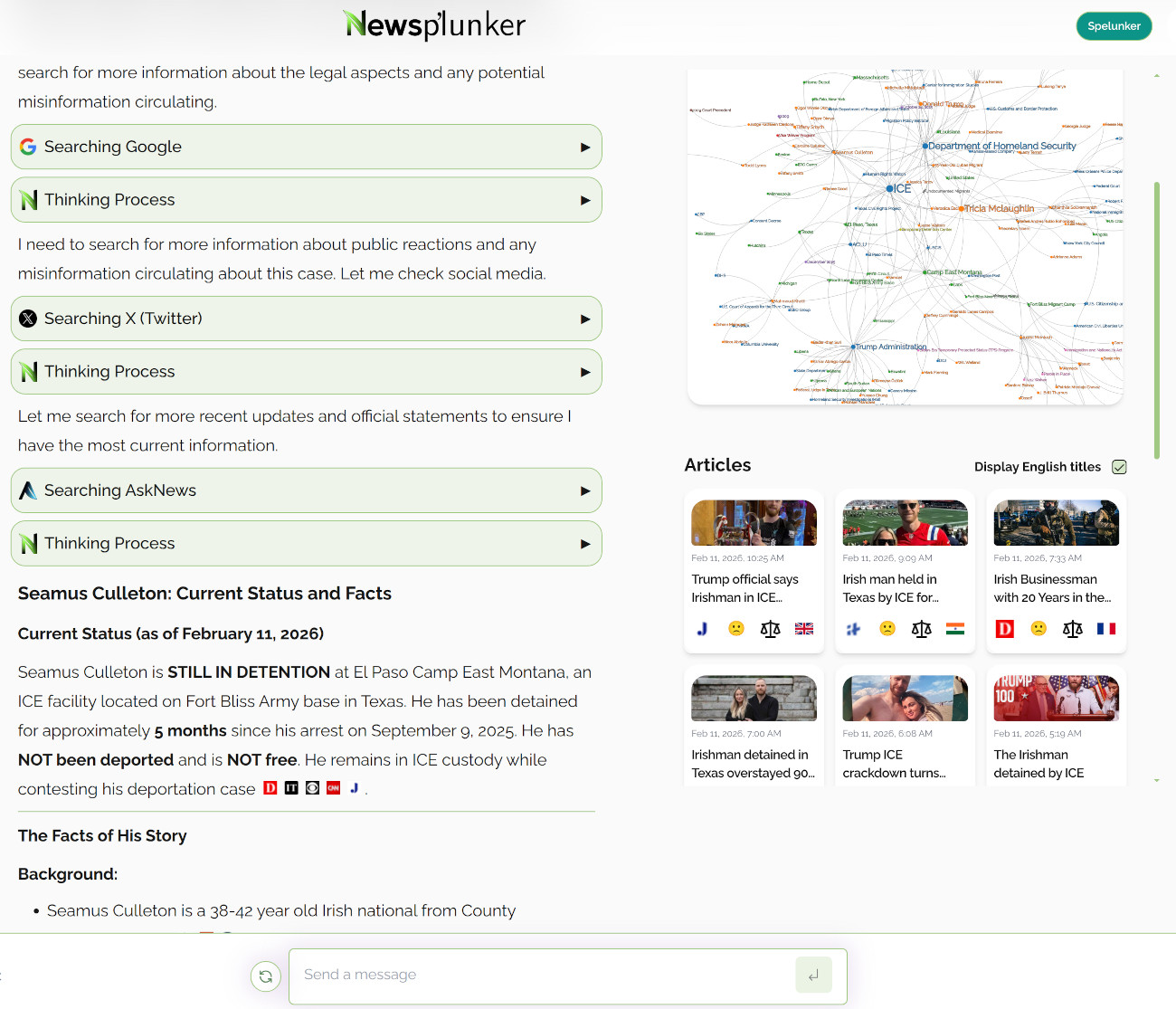Screen dimensions: 1176x1009
Task: Click the N icon of Thinking Process below Searching Google
Action: 28,200
